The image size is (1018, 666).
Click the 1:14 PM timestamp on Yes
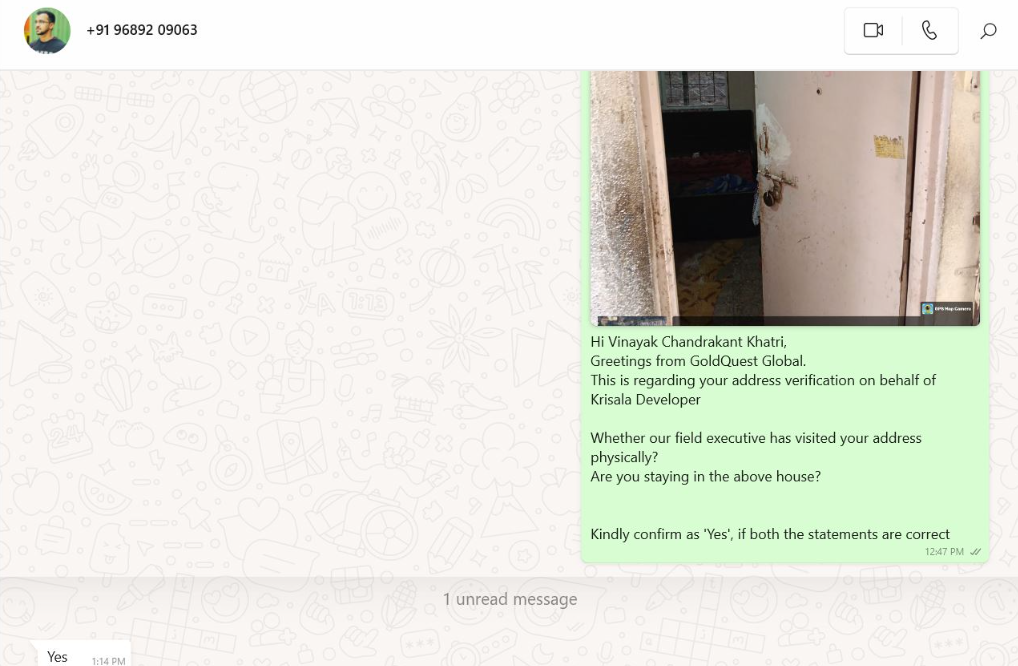click(108, 661)
